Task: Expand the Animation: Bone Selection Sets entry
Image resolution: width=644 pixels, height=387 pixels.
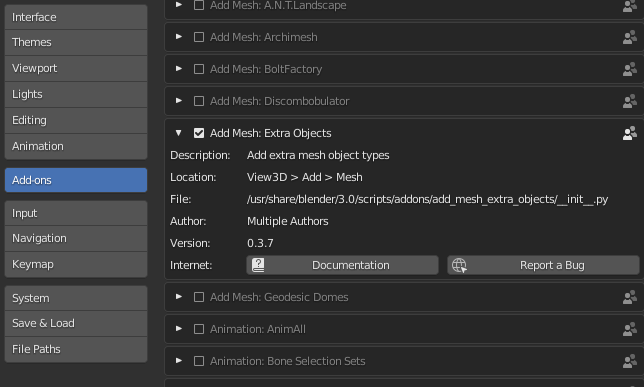Action: pyautogui.click(x=179, y=361)
